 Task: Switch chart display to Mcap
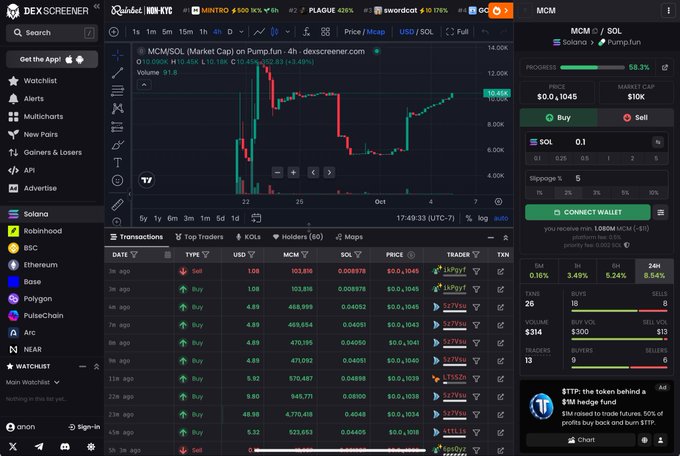pyautogui.click(x=376, y=32)
